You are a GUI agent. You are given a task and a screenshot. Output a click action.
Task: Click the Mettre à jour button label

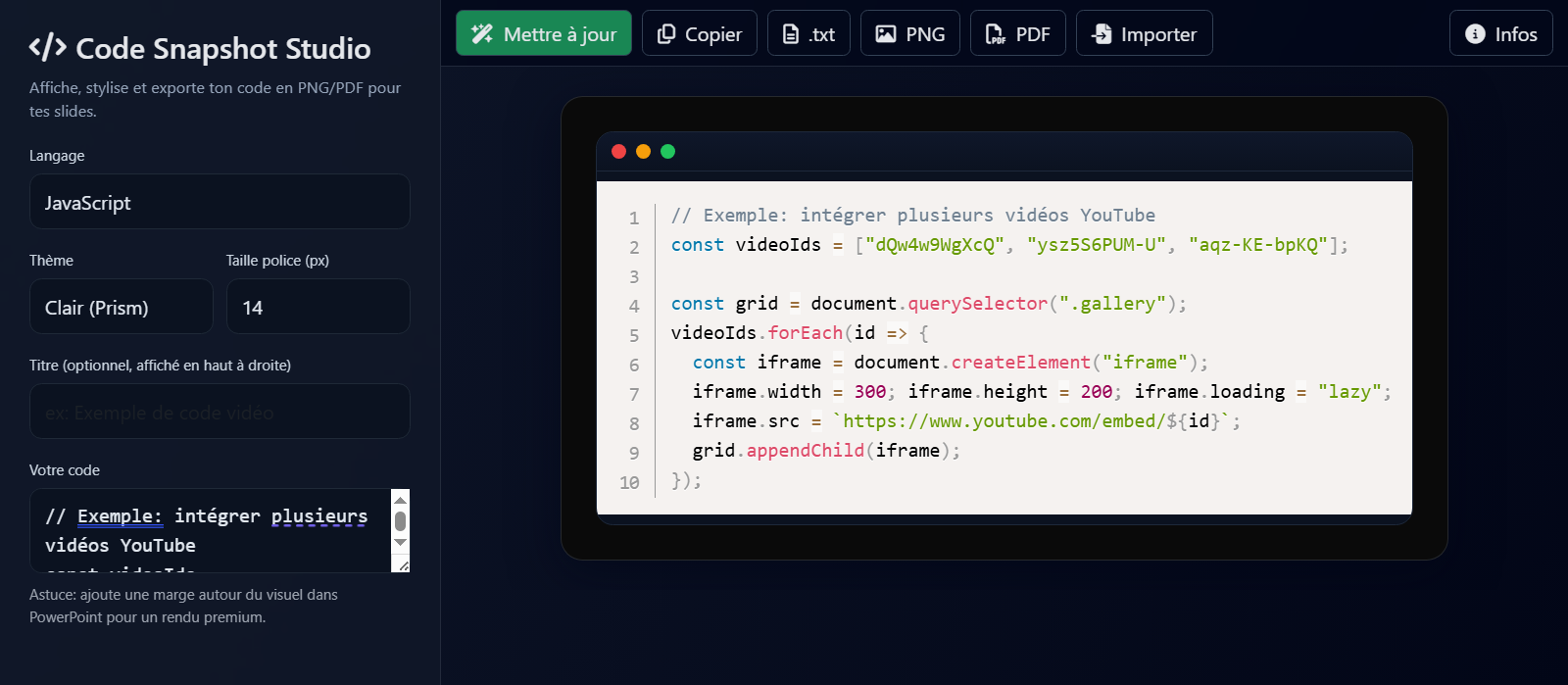tap(560, 34)
